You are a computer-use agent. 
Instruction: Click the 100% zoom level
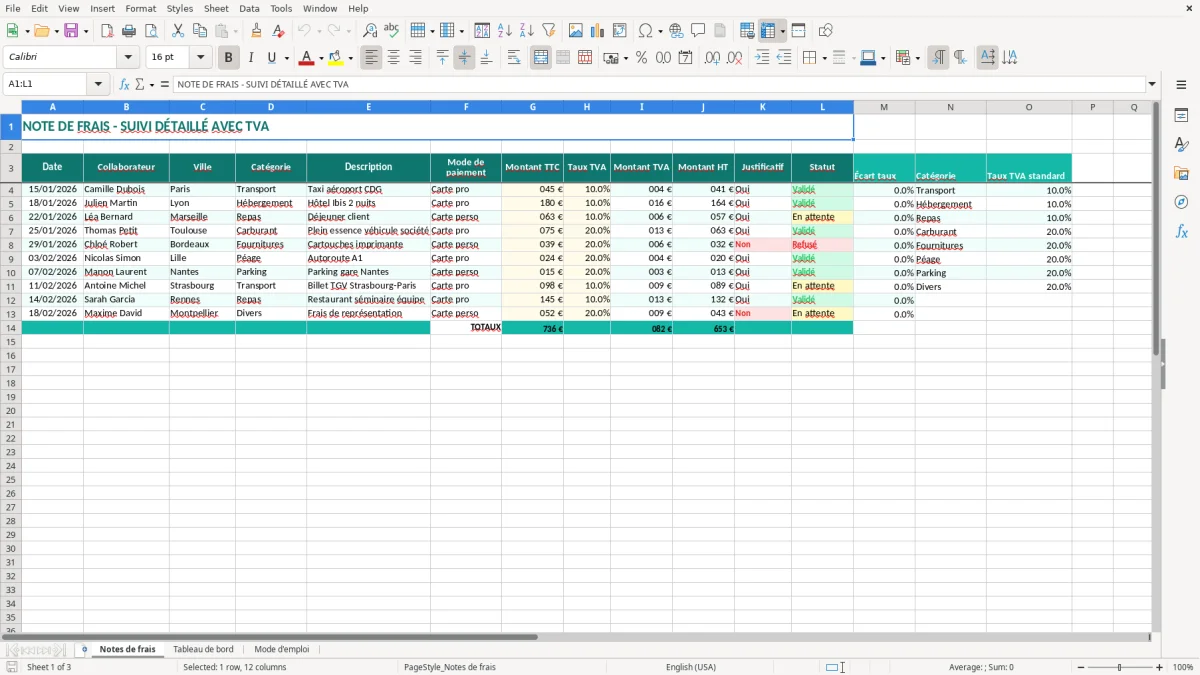1183,667
